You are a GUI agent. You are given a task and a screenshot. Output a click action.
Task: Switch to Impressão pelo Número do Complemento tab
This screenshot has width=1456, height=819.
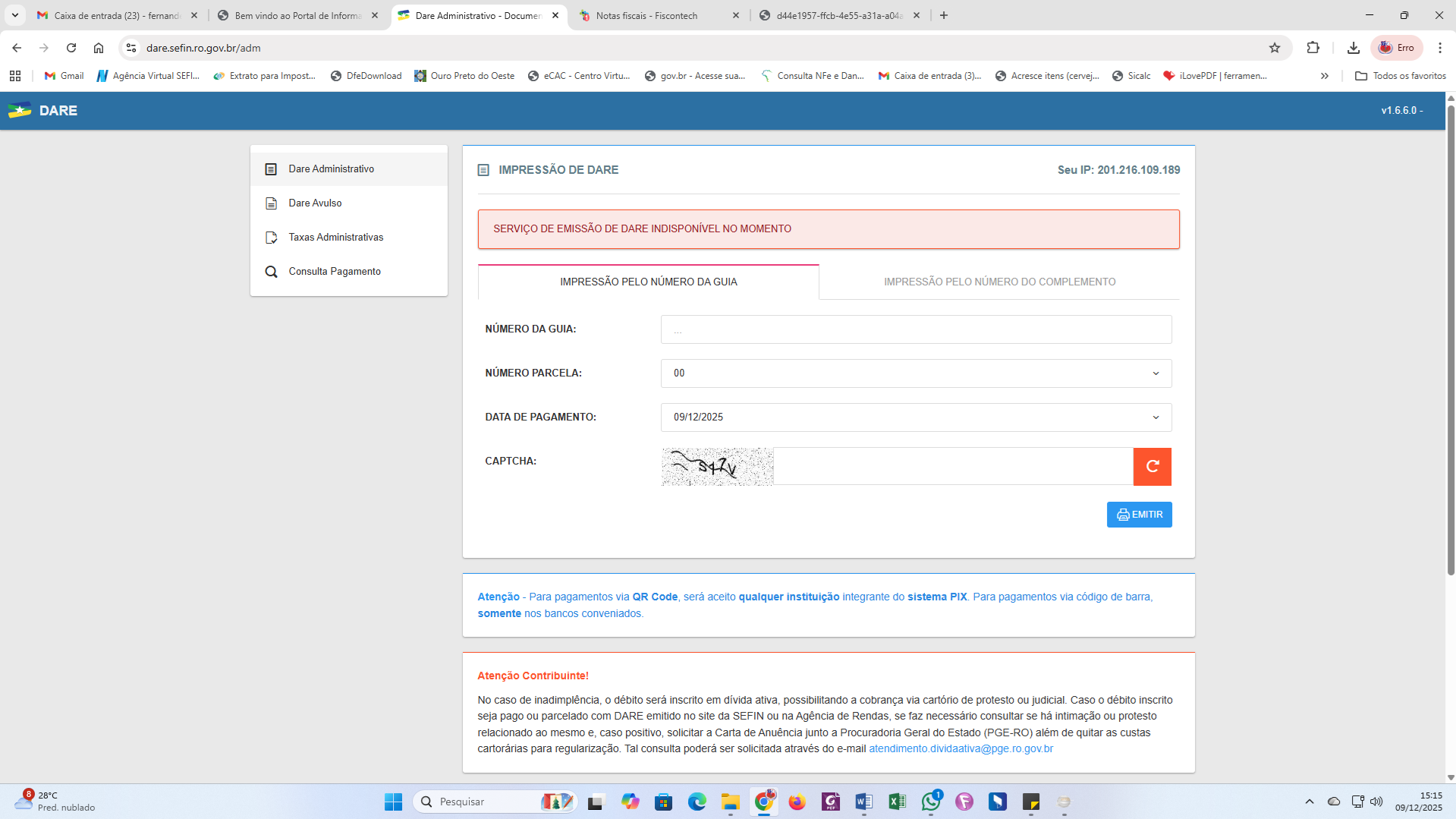tap(998, 282)
